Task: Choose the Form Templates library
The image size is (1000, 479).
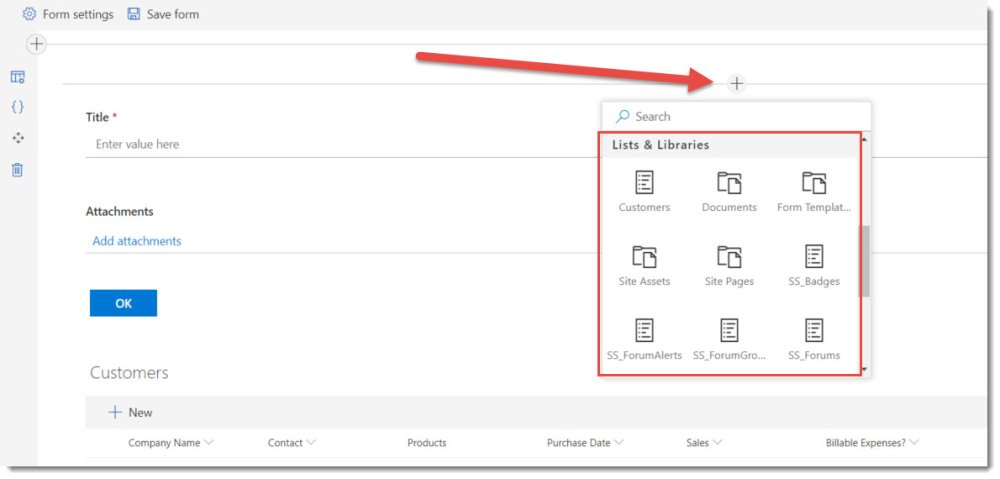Action: coord(814,184)
